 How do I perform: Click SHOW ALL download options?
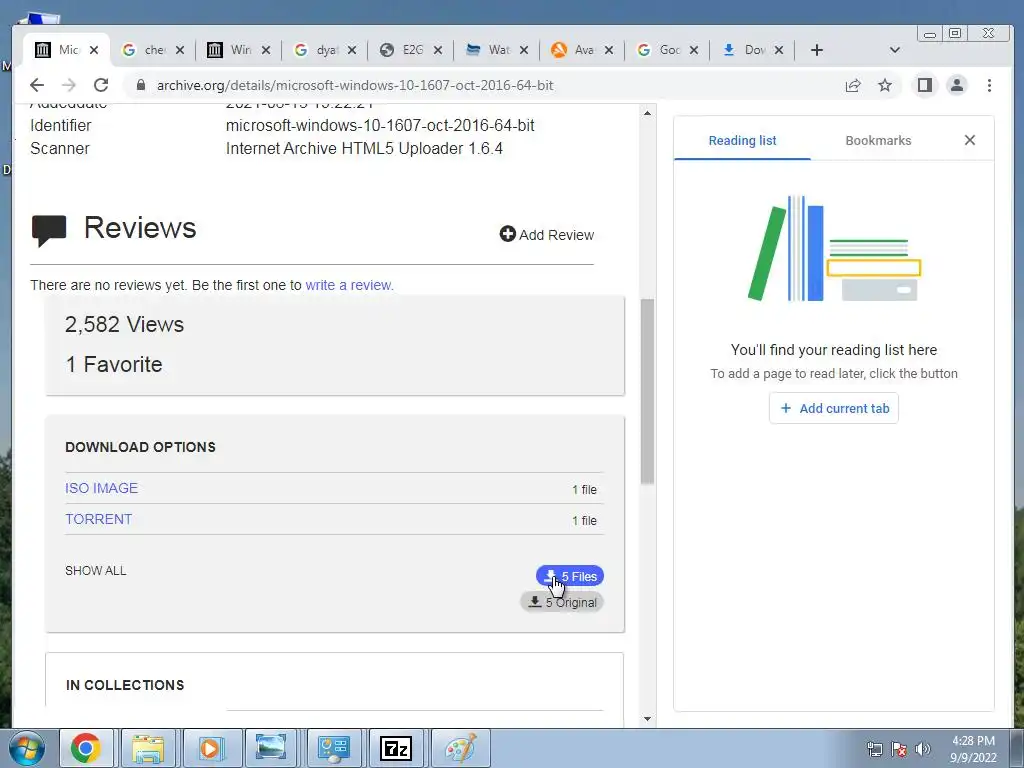pyautogui.click(x=95, y=571)
